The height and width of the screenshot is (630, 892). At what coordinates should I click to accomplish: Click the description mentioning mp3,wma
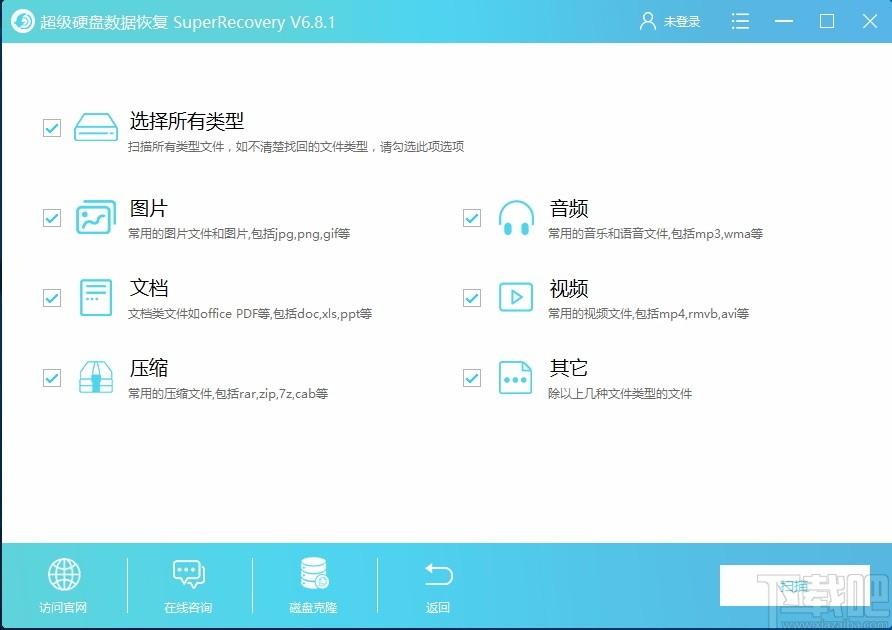click(x=655, y=233)
